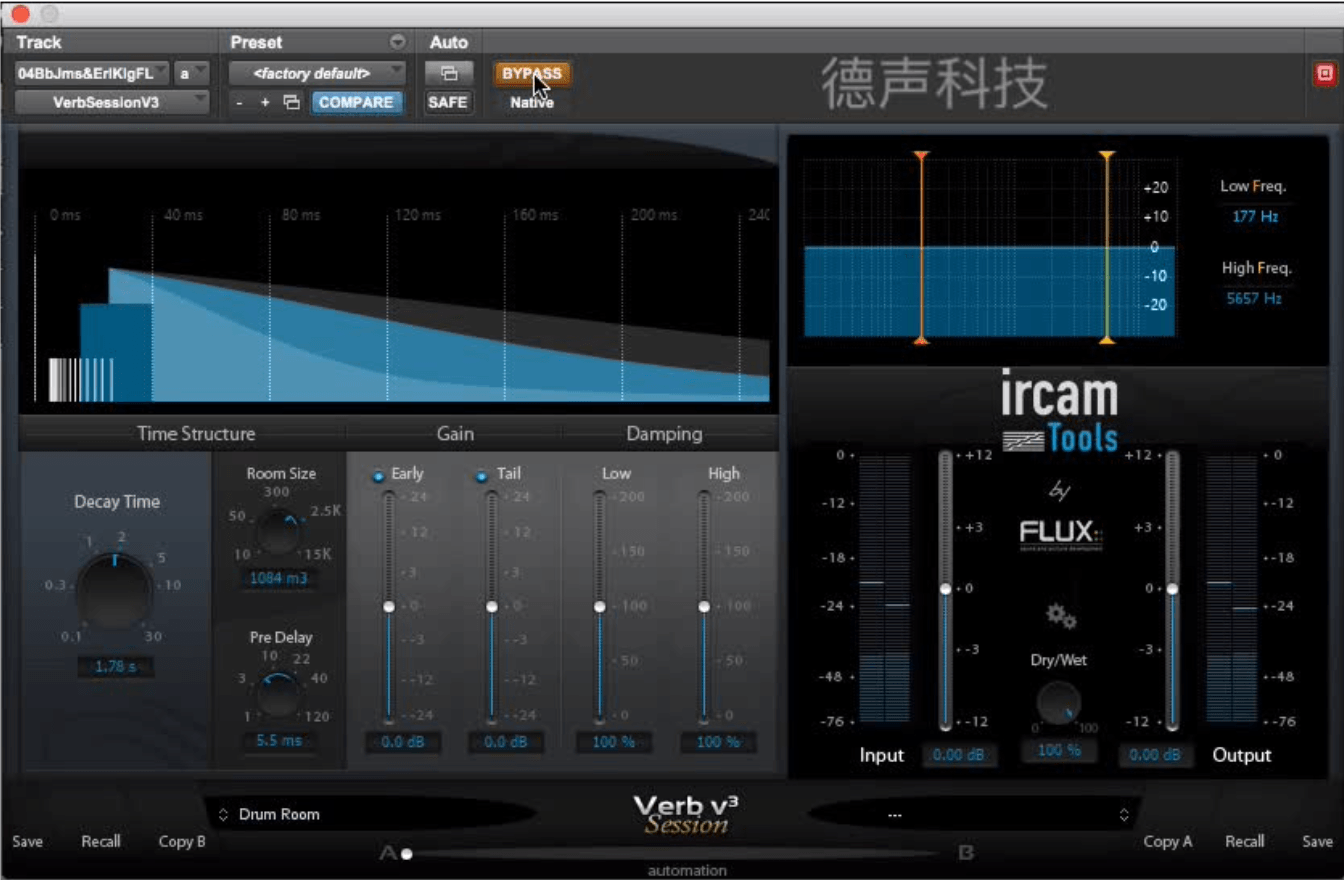Open the gears settings icon

1061,617
